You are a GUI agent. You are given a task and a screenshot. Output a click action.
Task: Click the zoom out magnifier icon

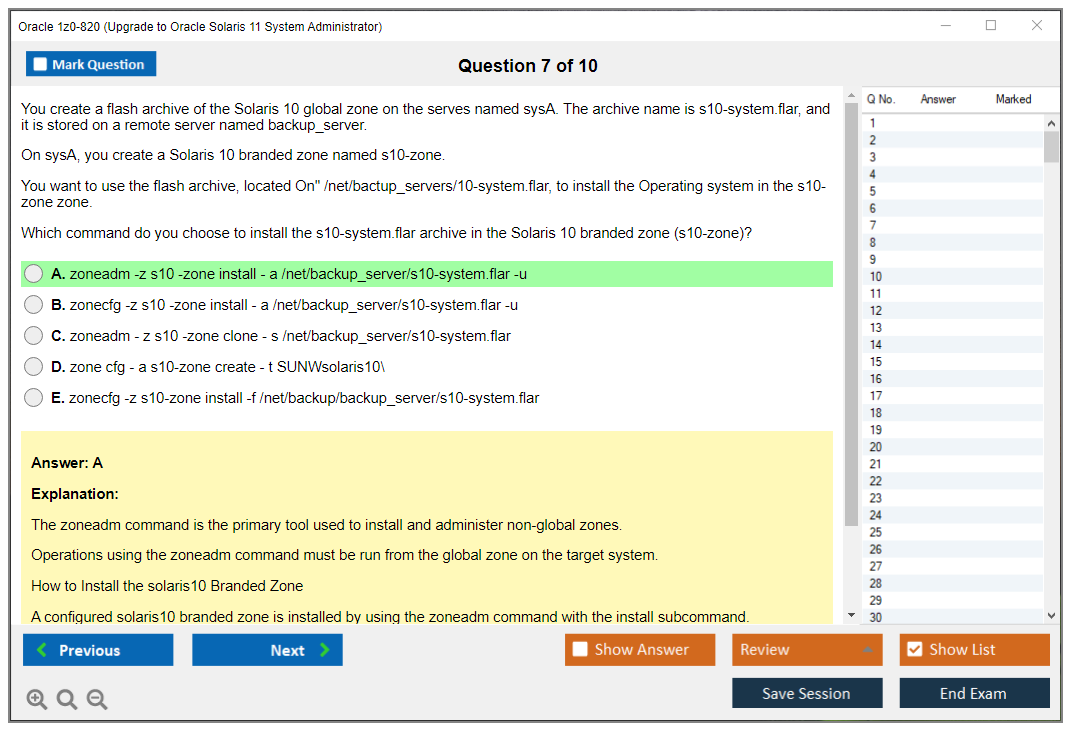[97, 700]
